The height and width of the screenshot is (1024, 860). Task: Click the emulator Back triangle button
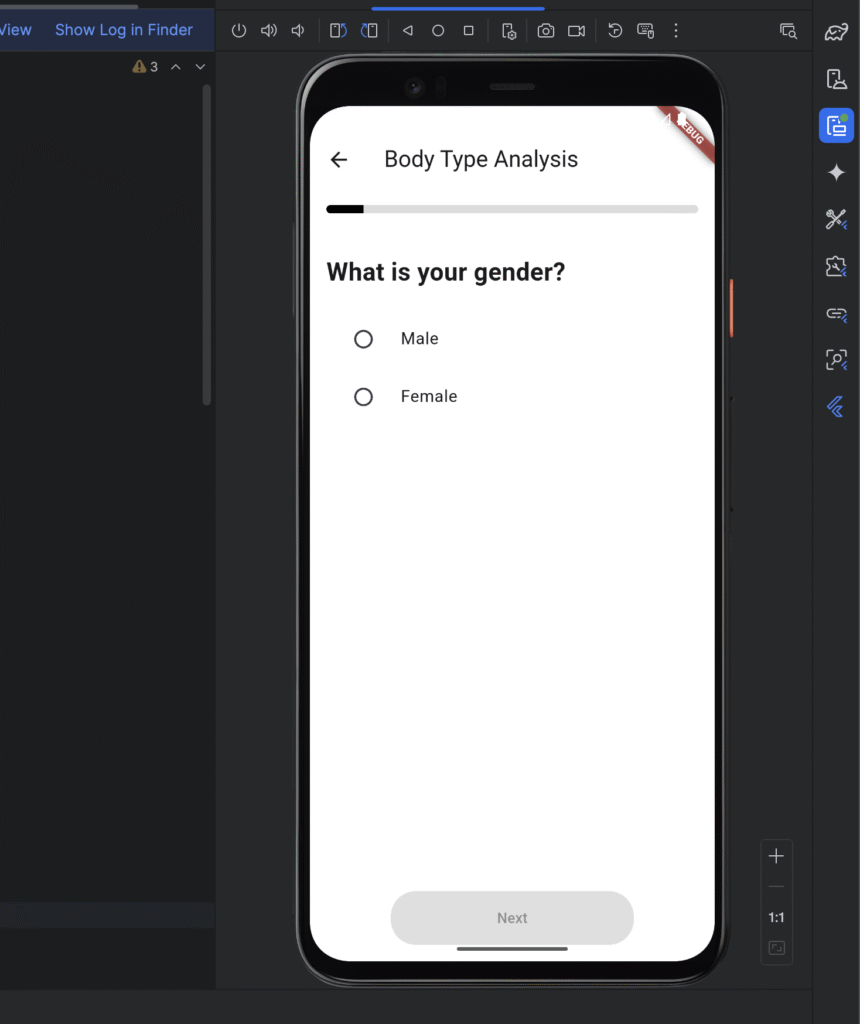(408, 31)
